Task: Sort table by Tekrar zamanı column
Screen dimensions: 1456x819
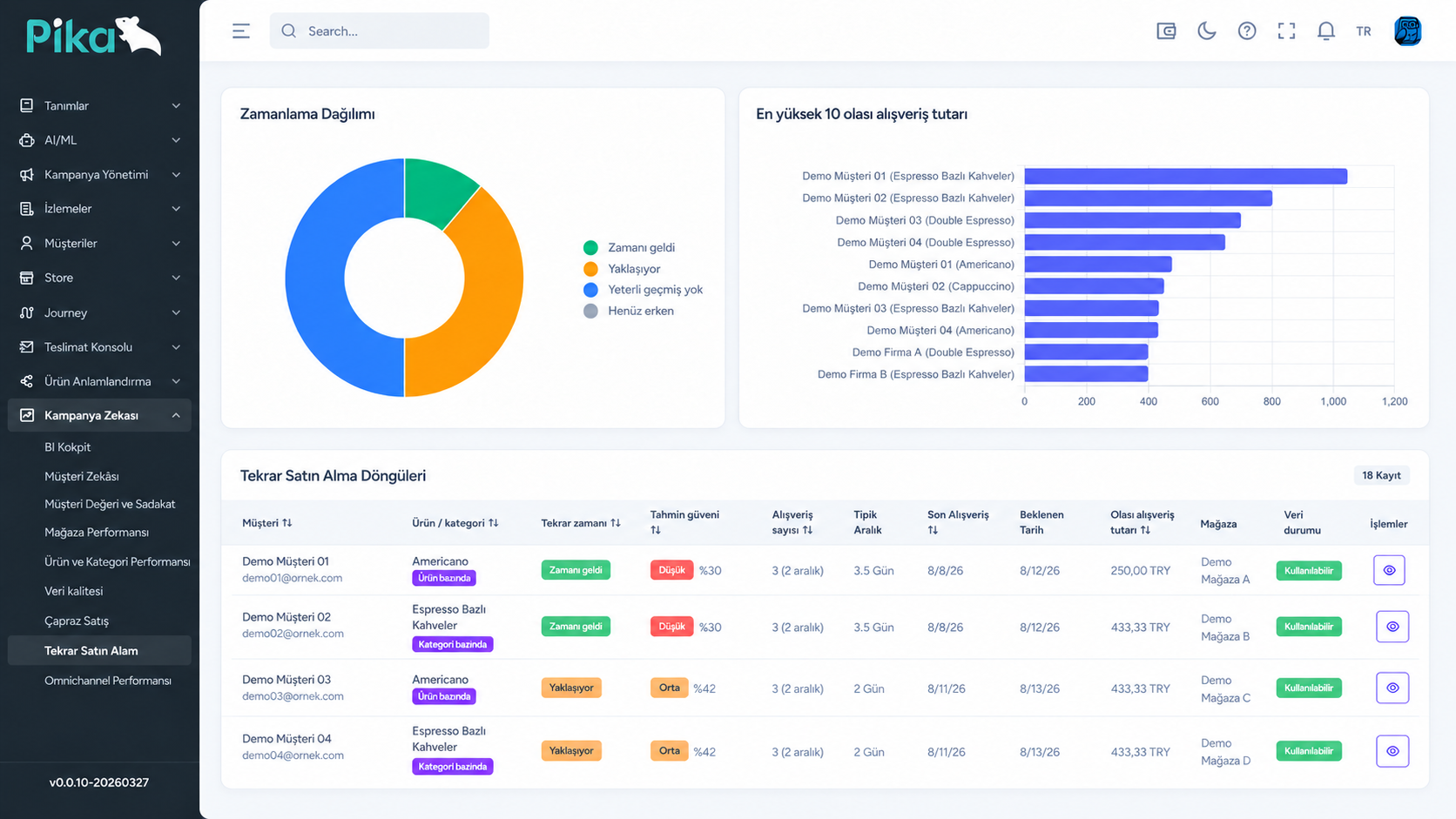Action: point(581,523)
